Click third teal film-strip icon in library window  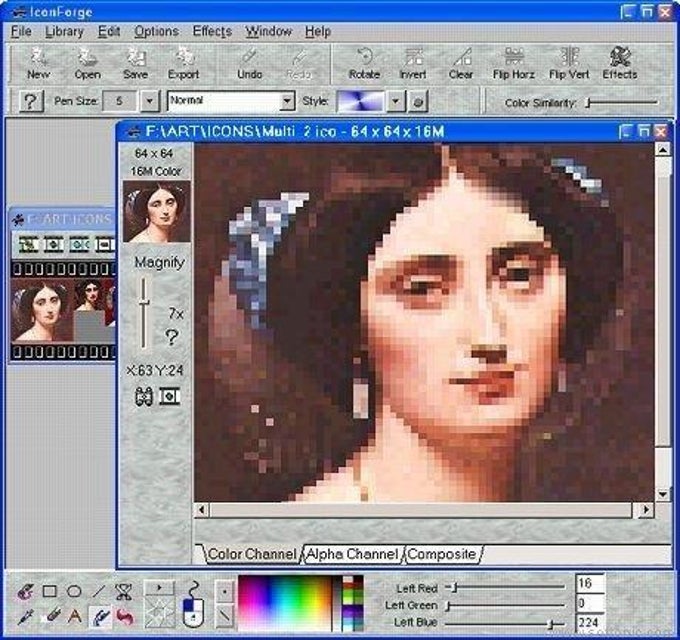click(x=79, y=245)
